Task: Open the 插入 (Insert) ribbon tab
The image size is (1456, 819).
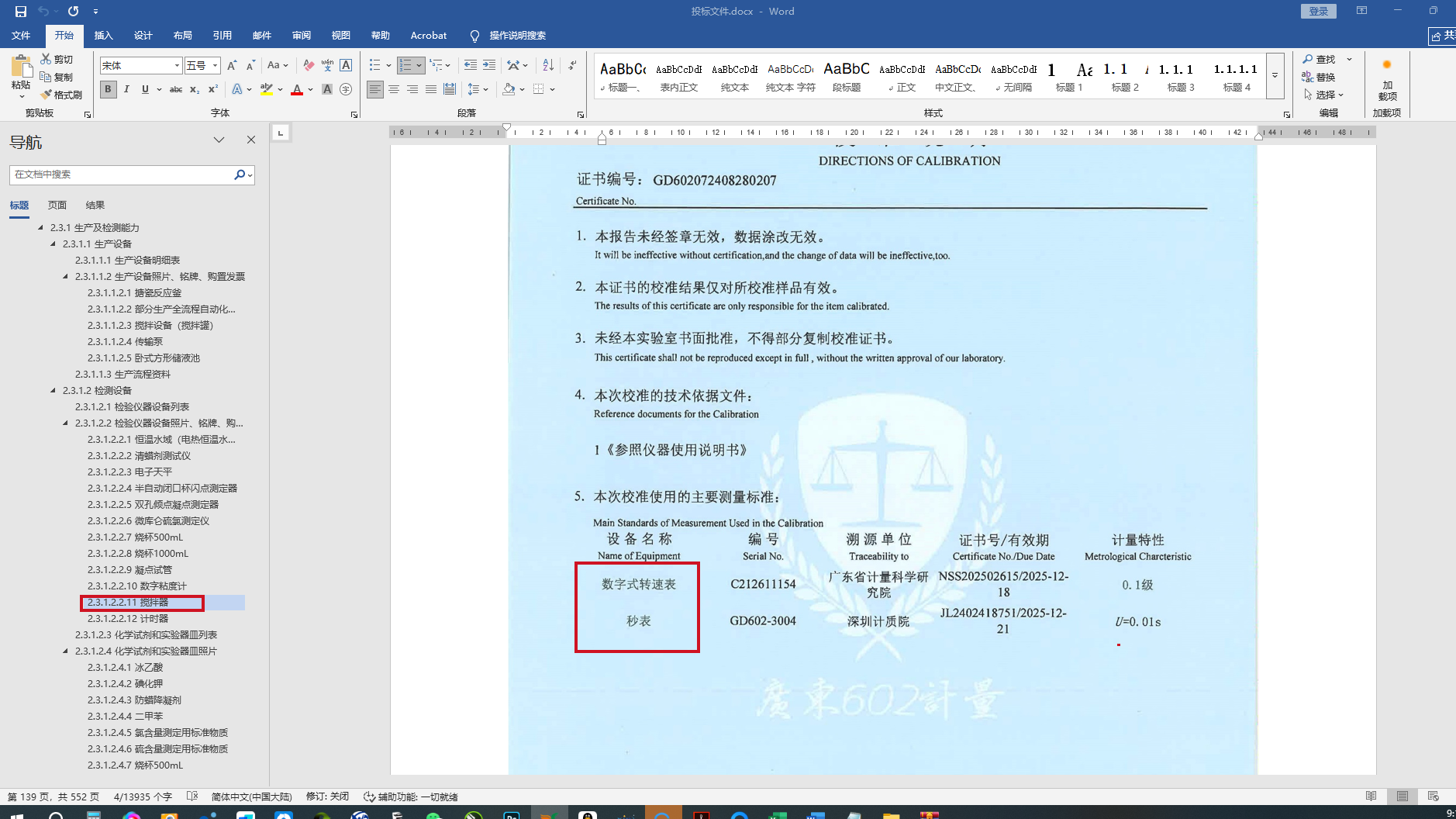Action: [103, 35]
